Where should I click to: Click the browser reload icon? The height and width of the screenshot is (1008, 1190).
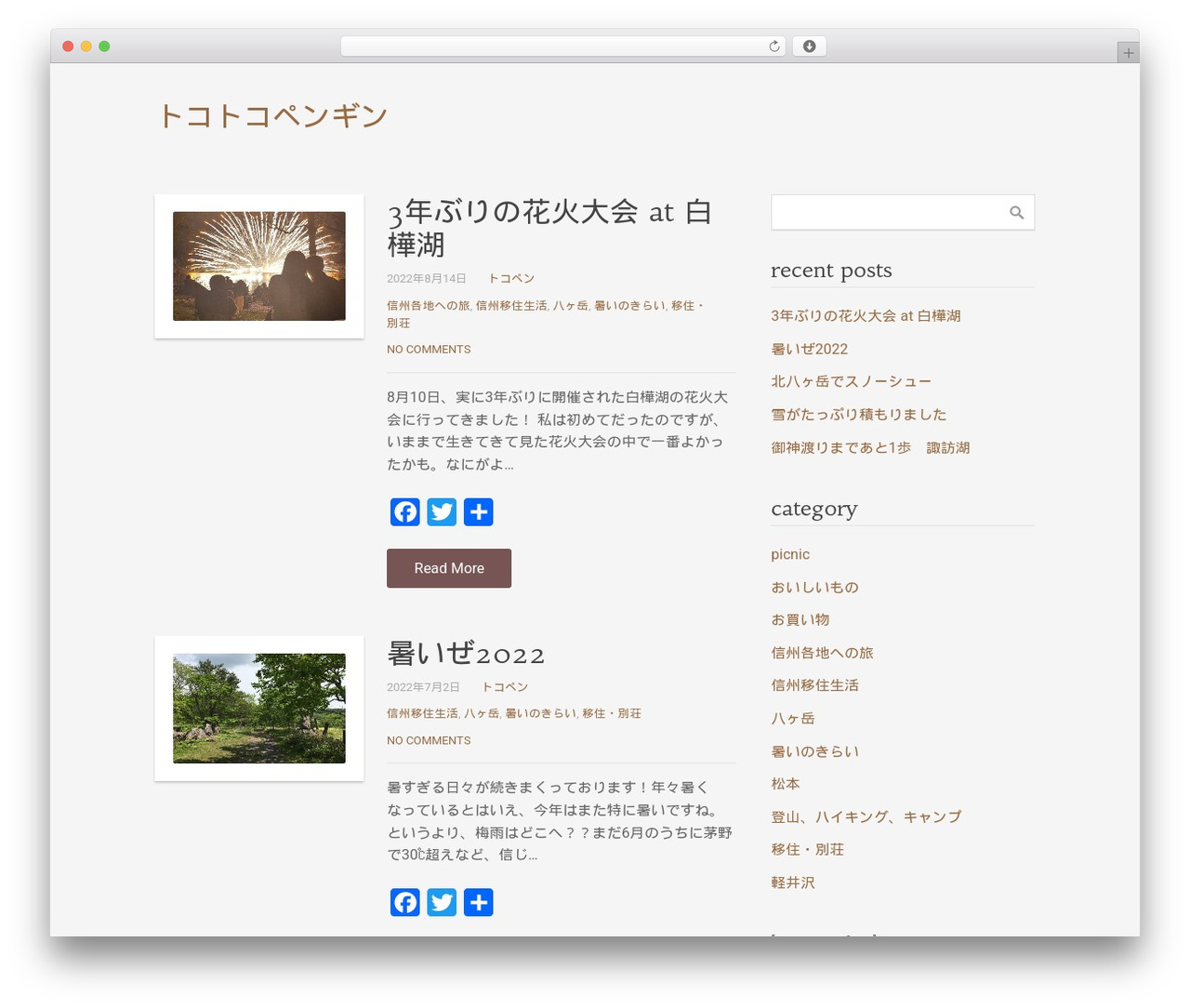tap(773, 46)
